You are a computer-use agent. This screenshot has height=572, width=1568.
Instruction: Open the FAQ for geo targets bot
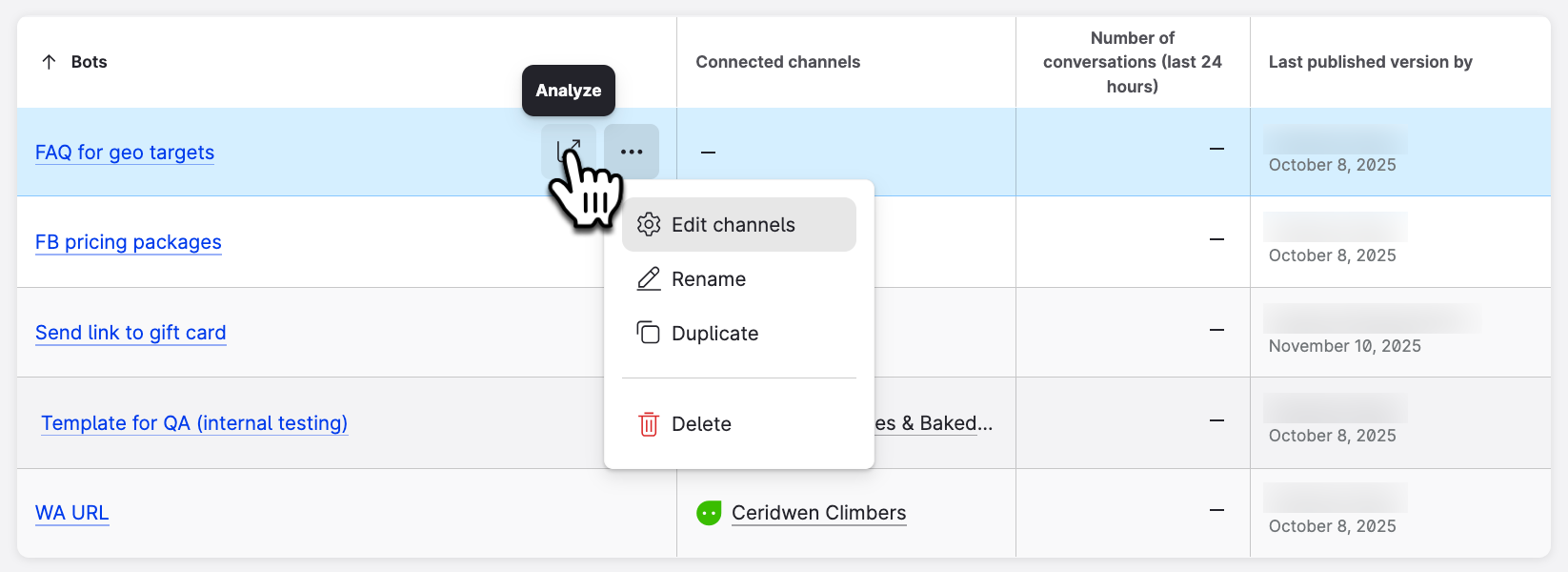tap(125, 153)
